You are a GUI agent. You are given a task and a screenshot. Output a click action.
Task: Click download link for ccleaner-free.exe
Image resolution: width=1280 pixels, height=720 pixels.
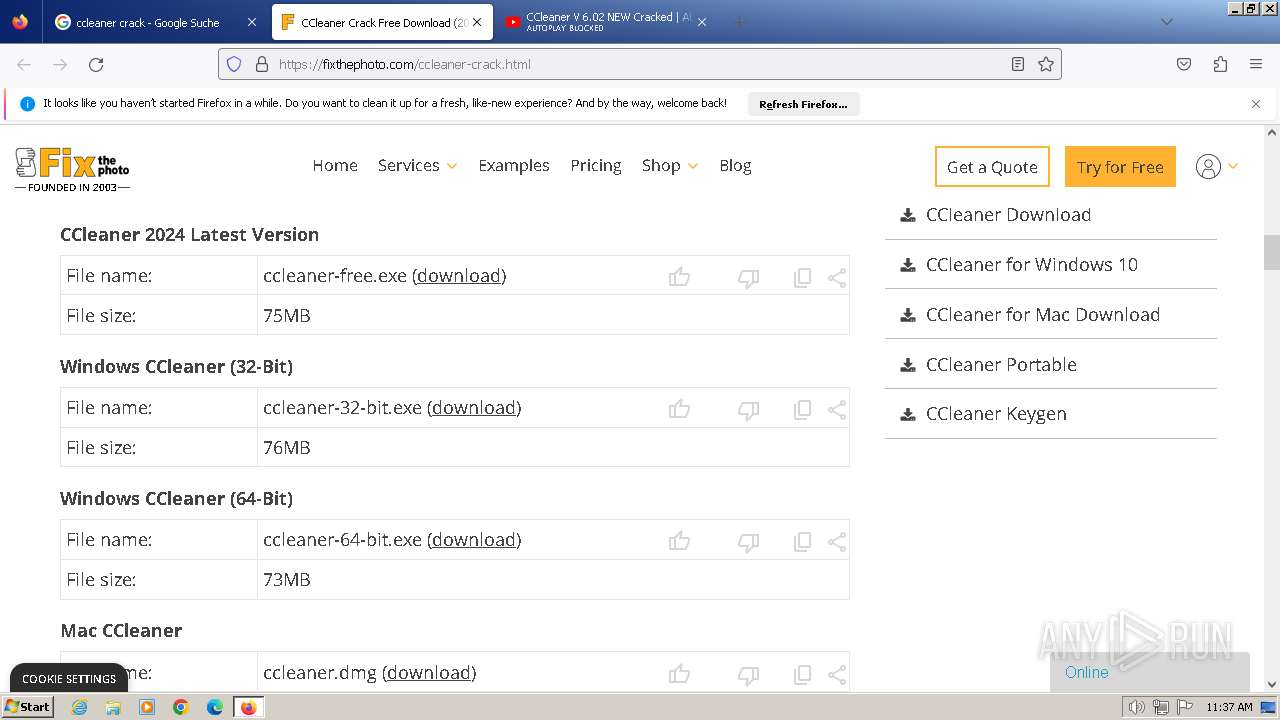(459, 276)
